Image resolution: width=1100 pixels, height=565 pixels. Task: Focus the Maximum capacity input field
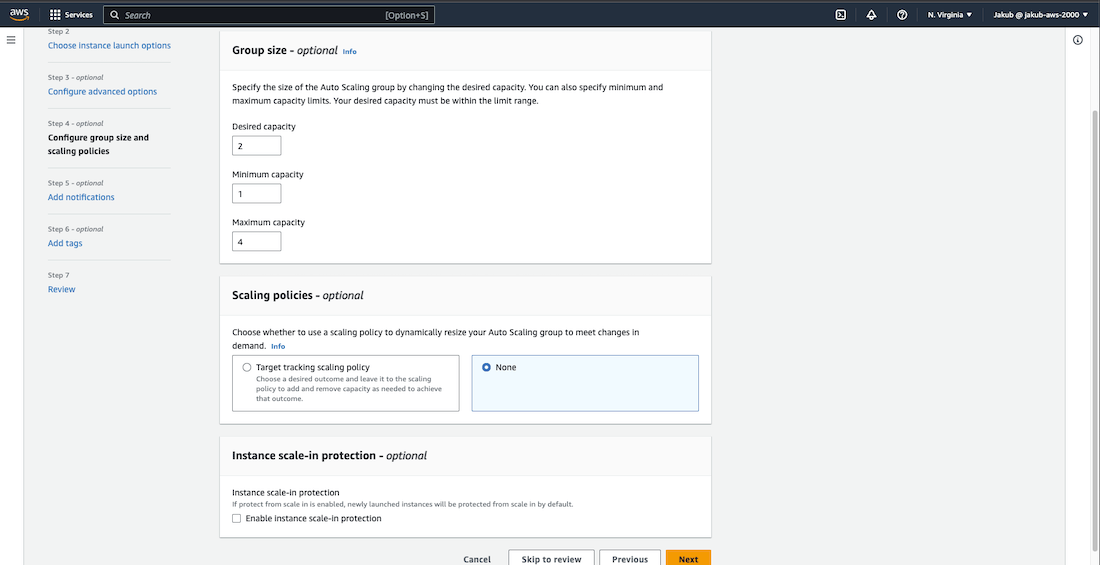coord(256,242)
